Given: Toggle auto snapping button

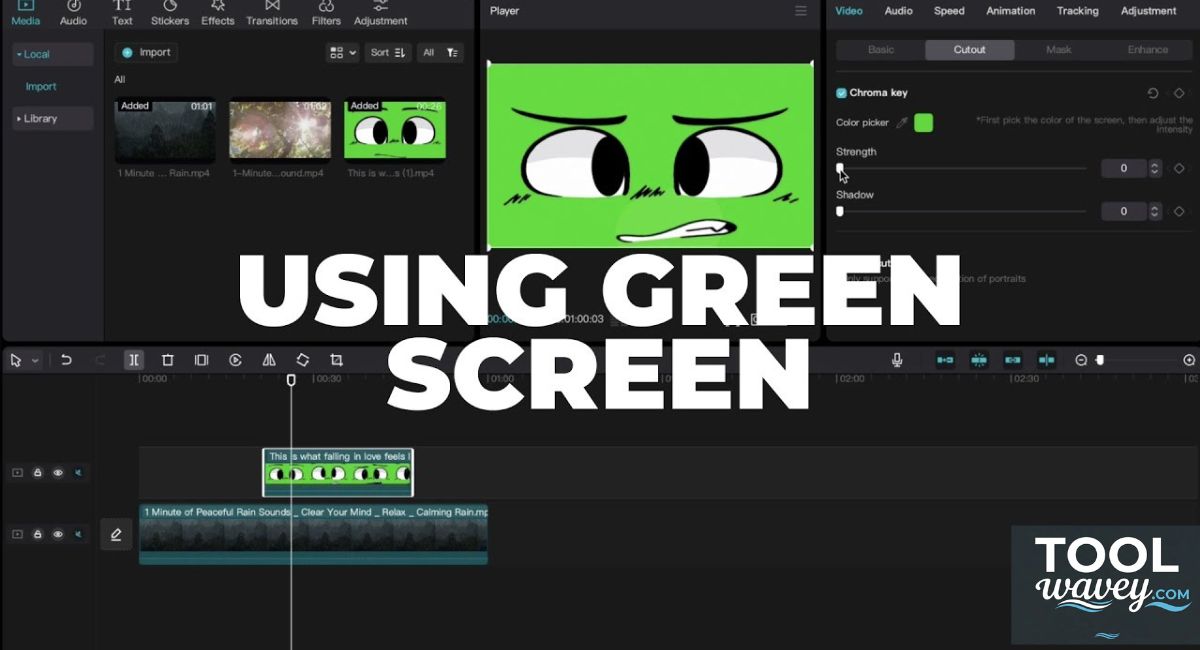Looking at the screenshot, I should click(979, 360).
